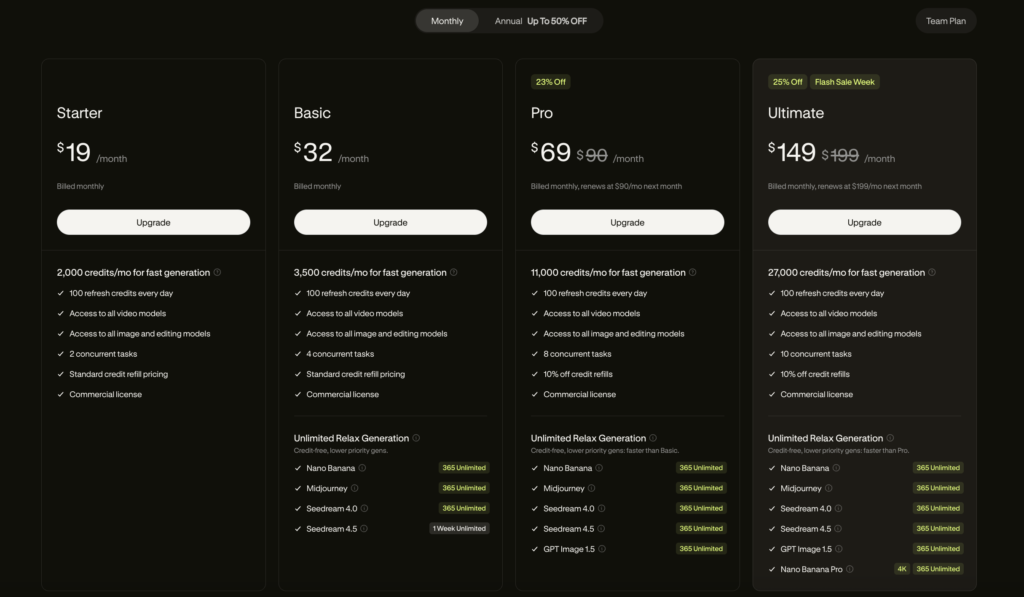
Task: Click the 1 Week Unlimited badge on Basic
Action: click(459, 528)
